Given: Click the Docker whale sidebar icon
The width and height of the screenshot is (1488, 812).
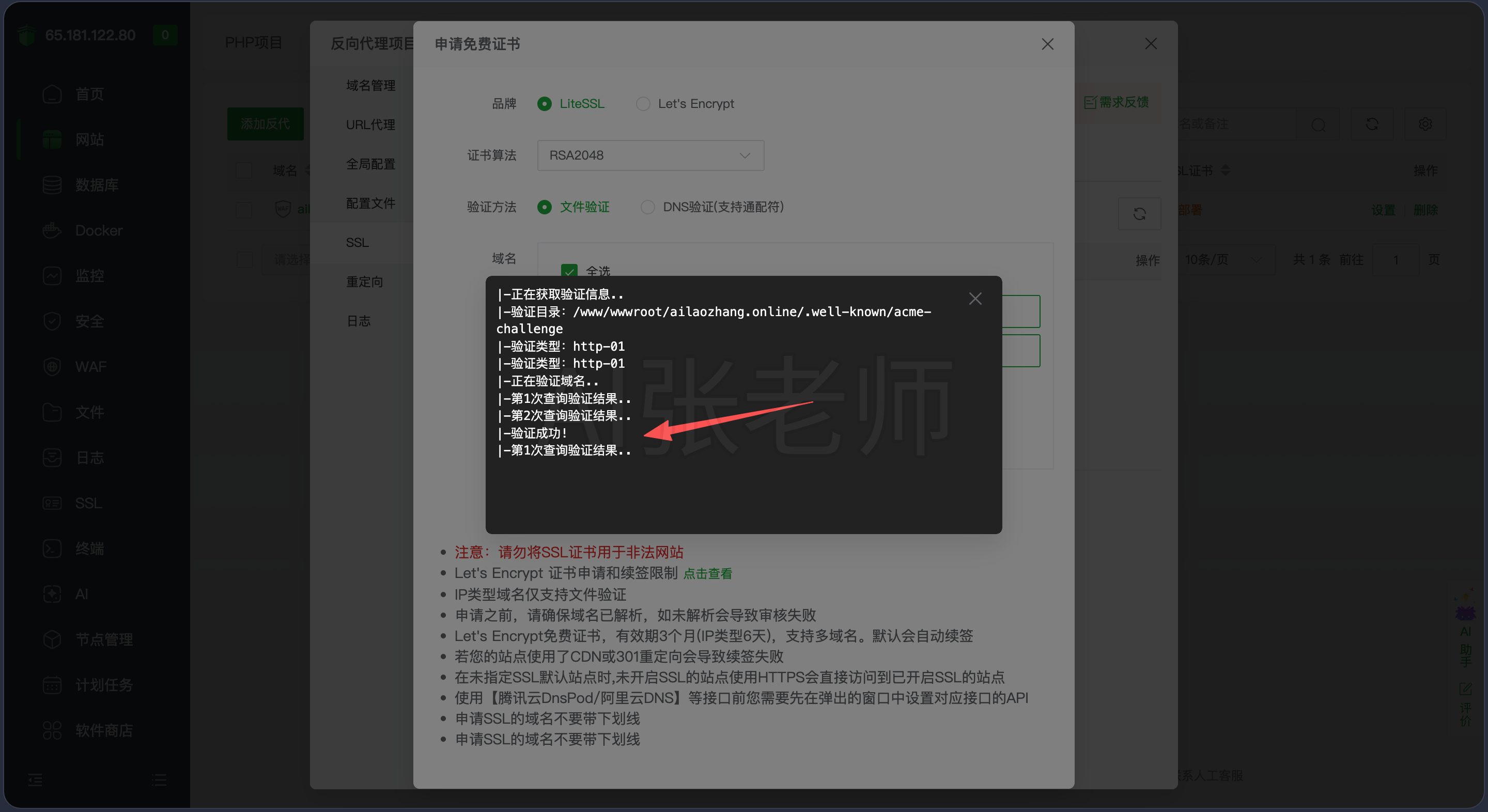Looking at the screenshot, I should [52, 230].
